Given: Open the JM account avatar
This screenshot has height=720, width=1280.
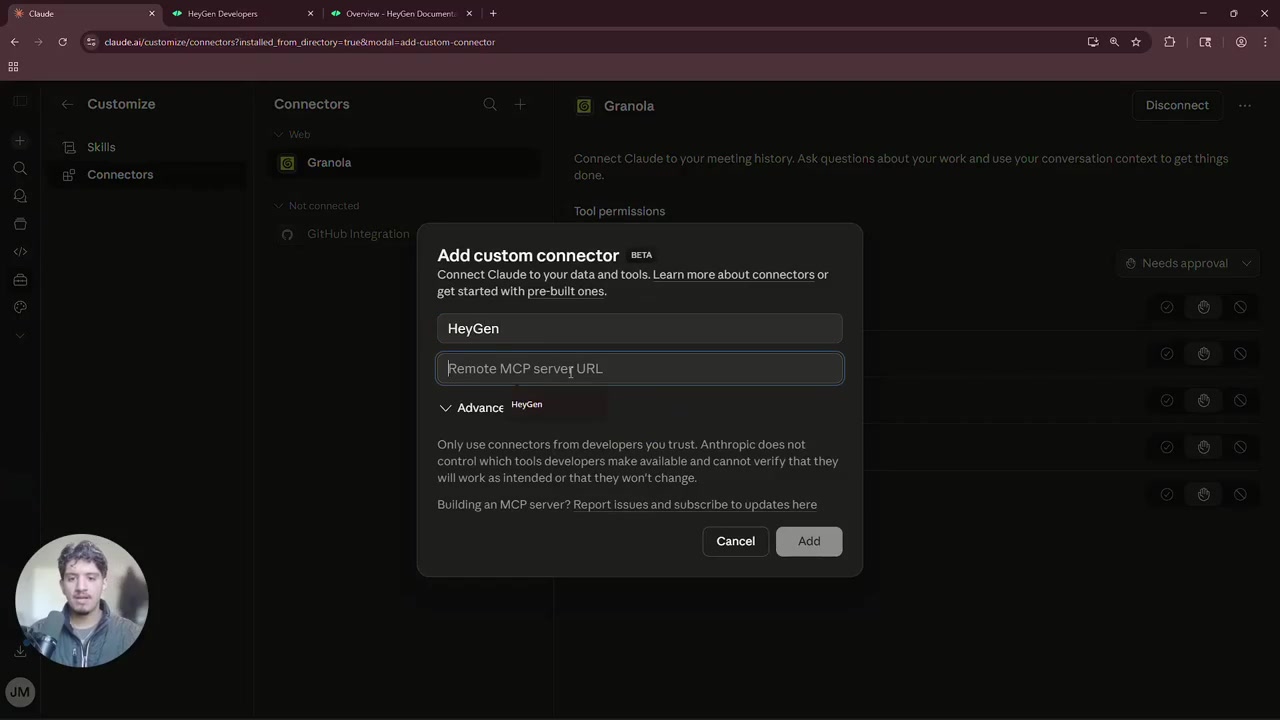Looking at the screenshot, I should point(20,692).
